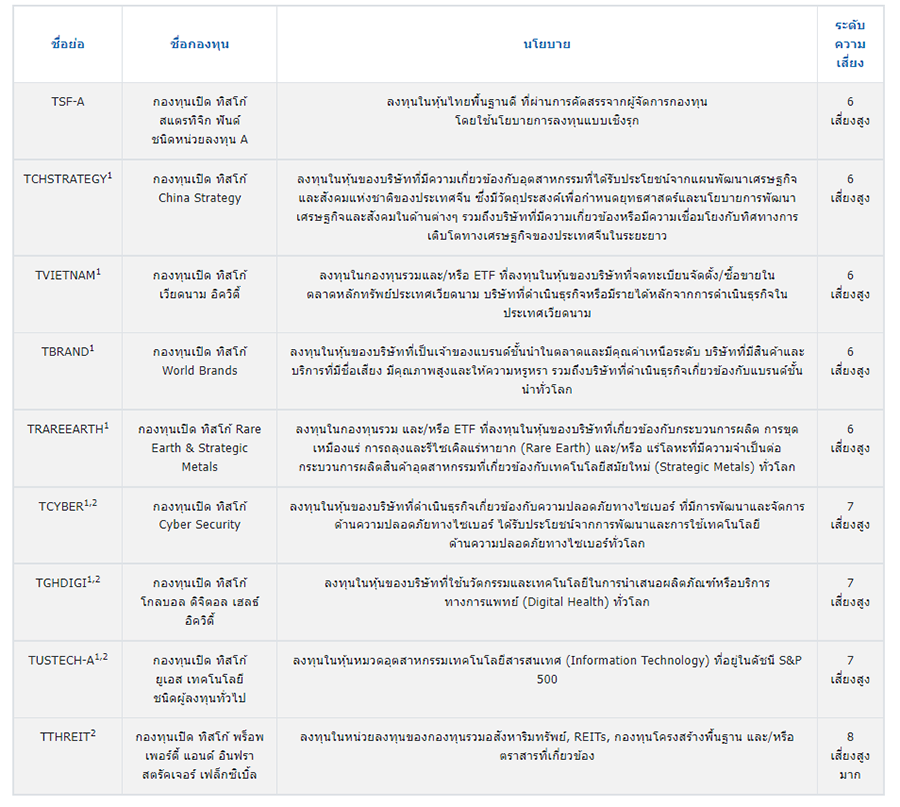
Task: Click the ชื่อย่อ column header
Action: point(67,45)
